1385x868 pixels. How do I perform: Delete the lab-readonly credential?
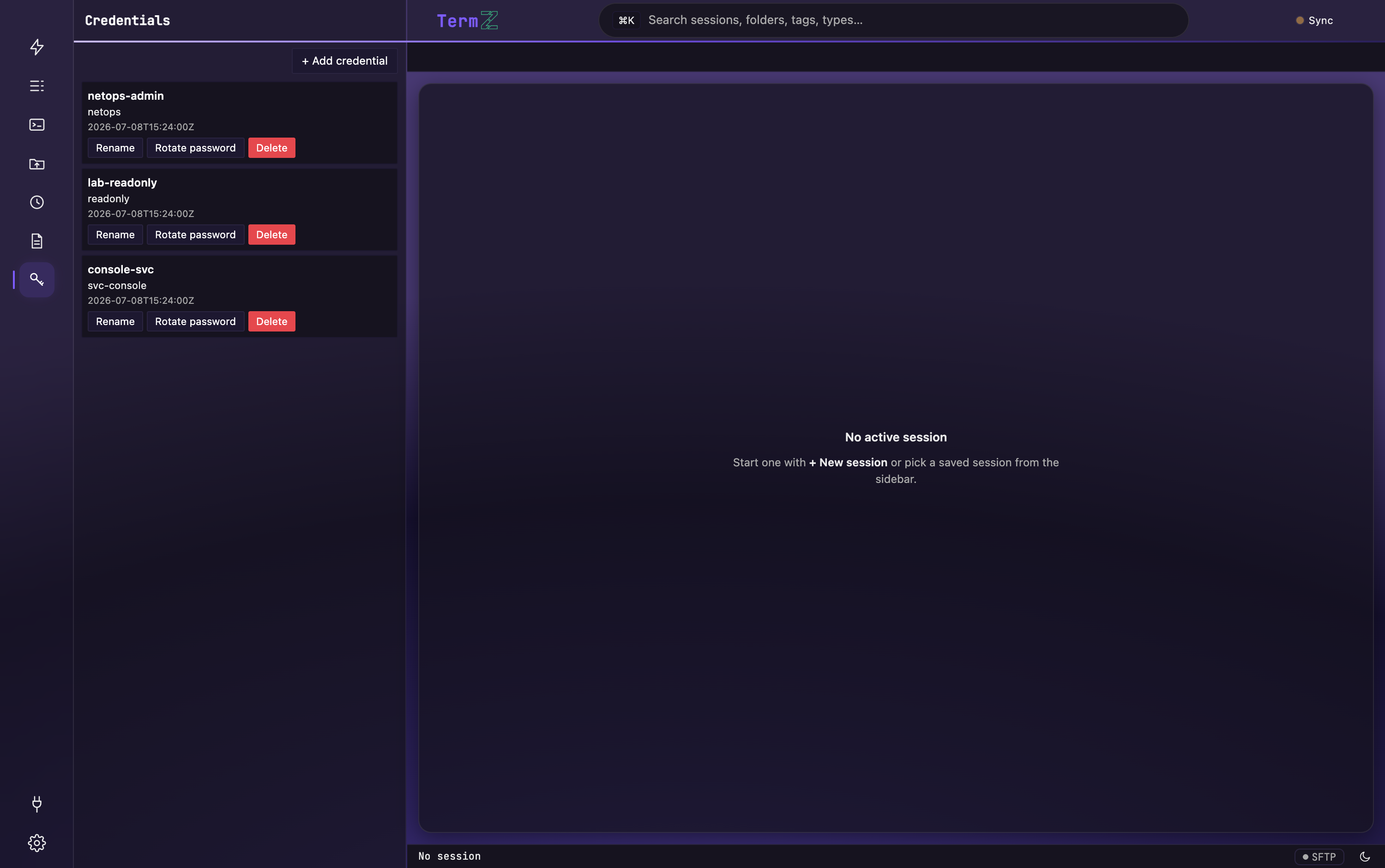click(x=271, y=234)
